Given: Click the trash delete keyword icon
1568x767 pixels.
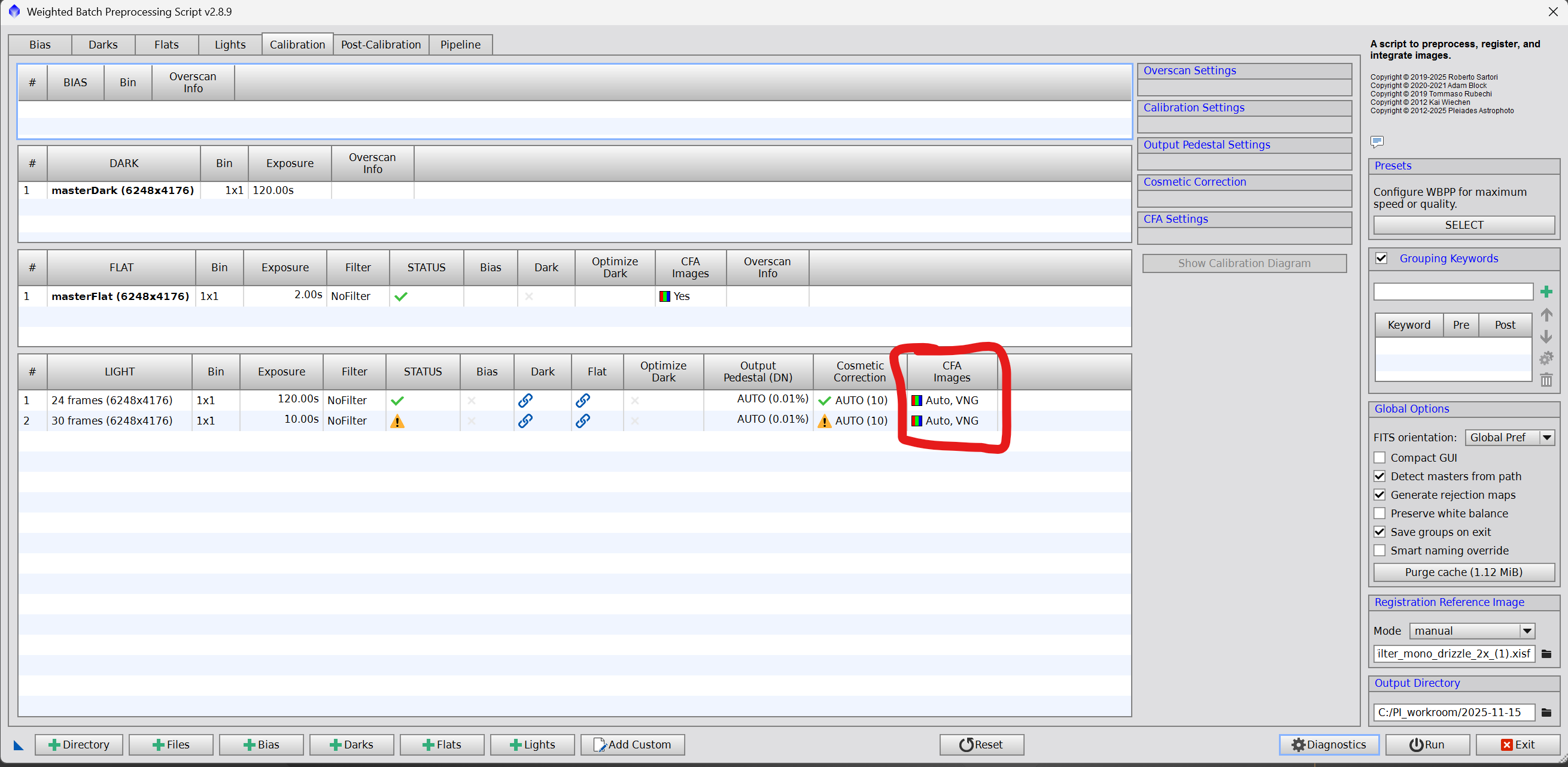Looking at the screenshot, I should 1545,380.
